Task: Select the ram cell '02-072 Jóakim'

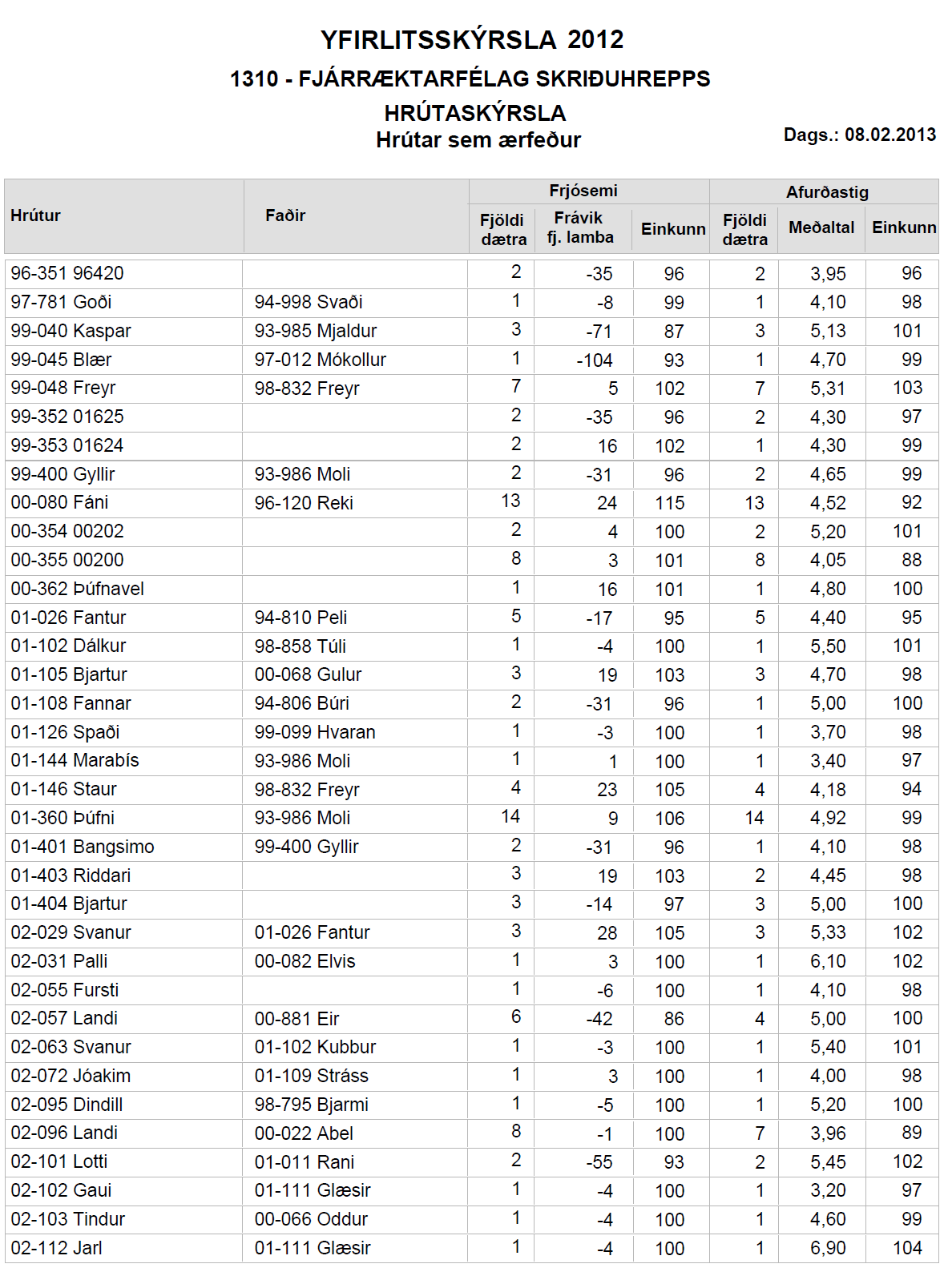Action: (x=71, y=1076)
